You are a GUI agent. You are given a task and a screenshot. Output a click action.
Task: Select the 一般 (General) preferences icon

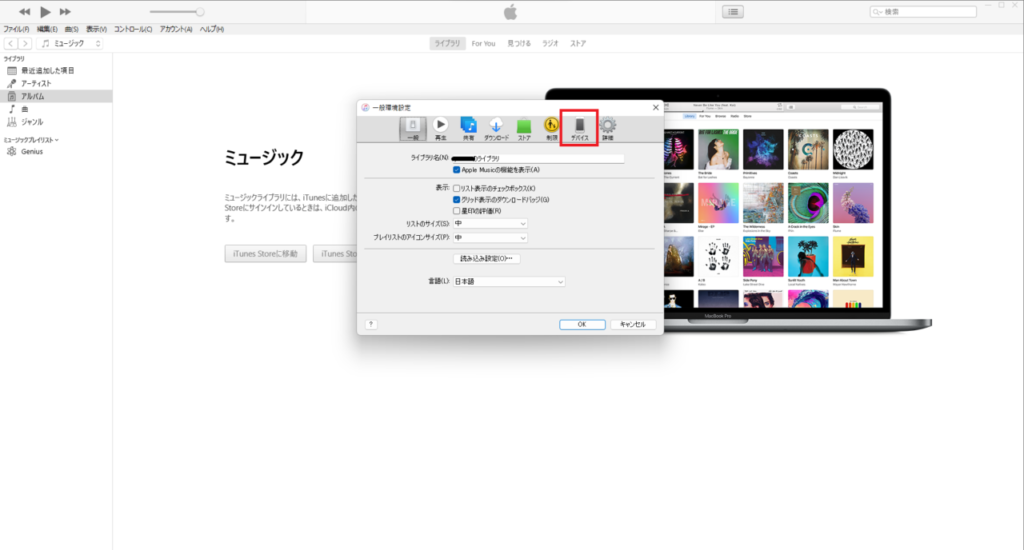click(x=413, y=129)
